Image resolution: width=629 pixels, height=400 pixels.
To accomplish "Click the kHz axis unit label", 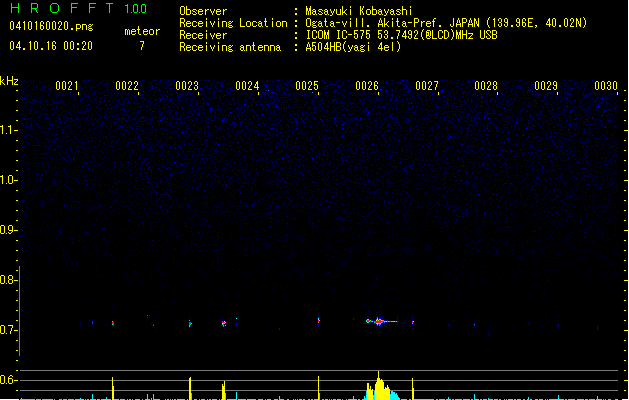I will coord(9,81).
